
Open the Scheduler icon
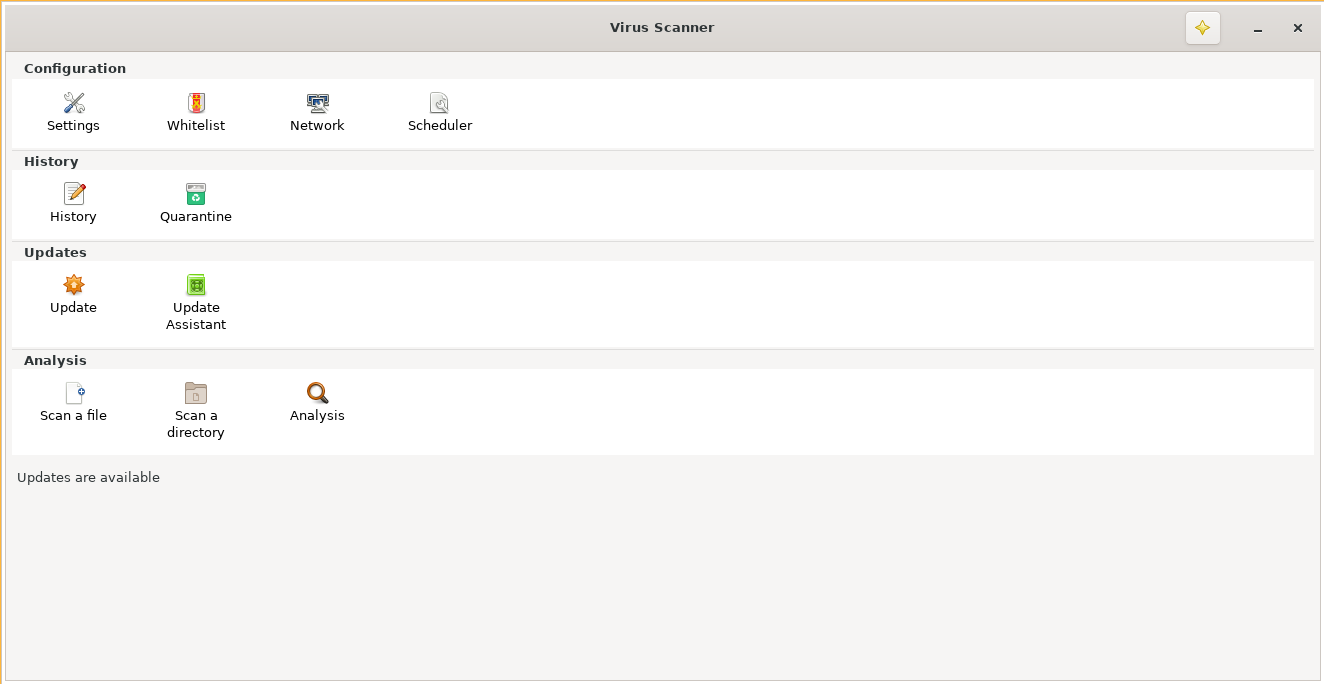(440, 103)
